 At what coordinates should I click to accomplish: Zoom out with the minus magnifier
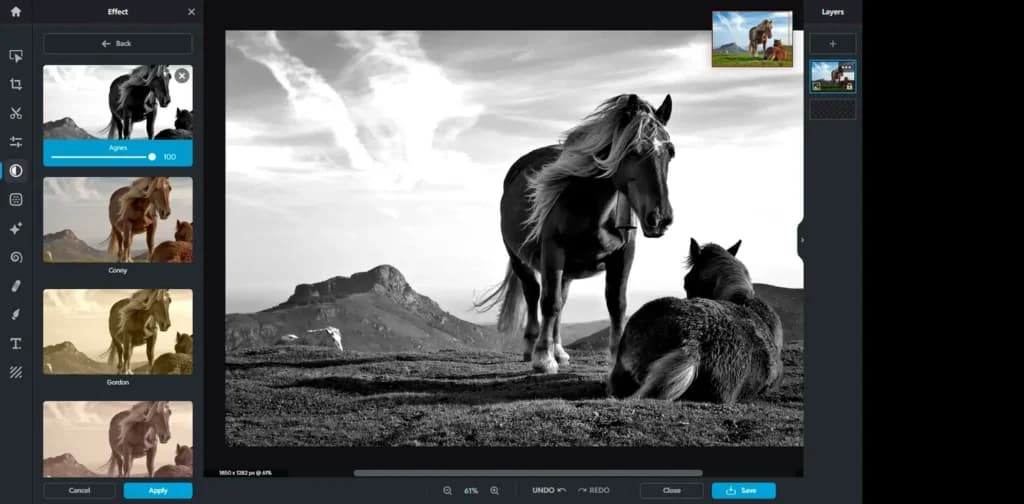point(447,490)
